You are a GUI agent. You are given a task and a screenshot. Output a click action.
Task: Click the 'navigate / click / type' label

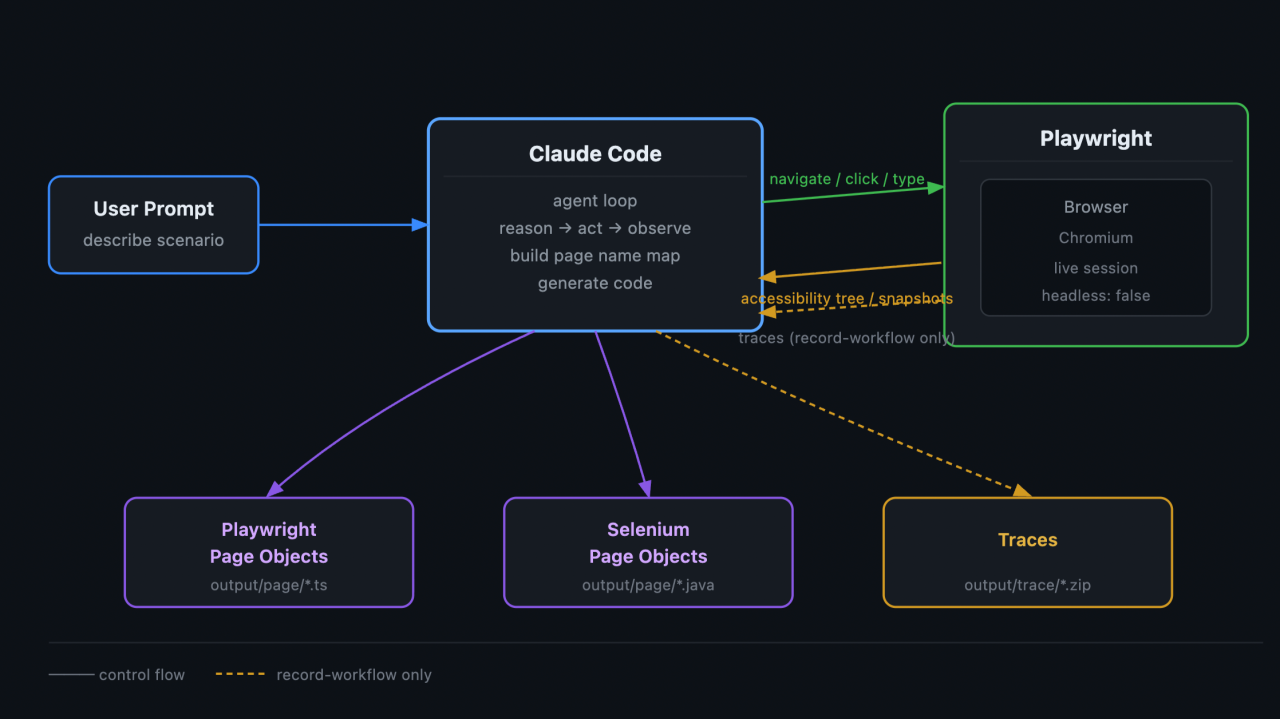[x=847, y=179]
